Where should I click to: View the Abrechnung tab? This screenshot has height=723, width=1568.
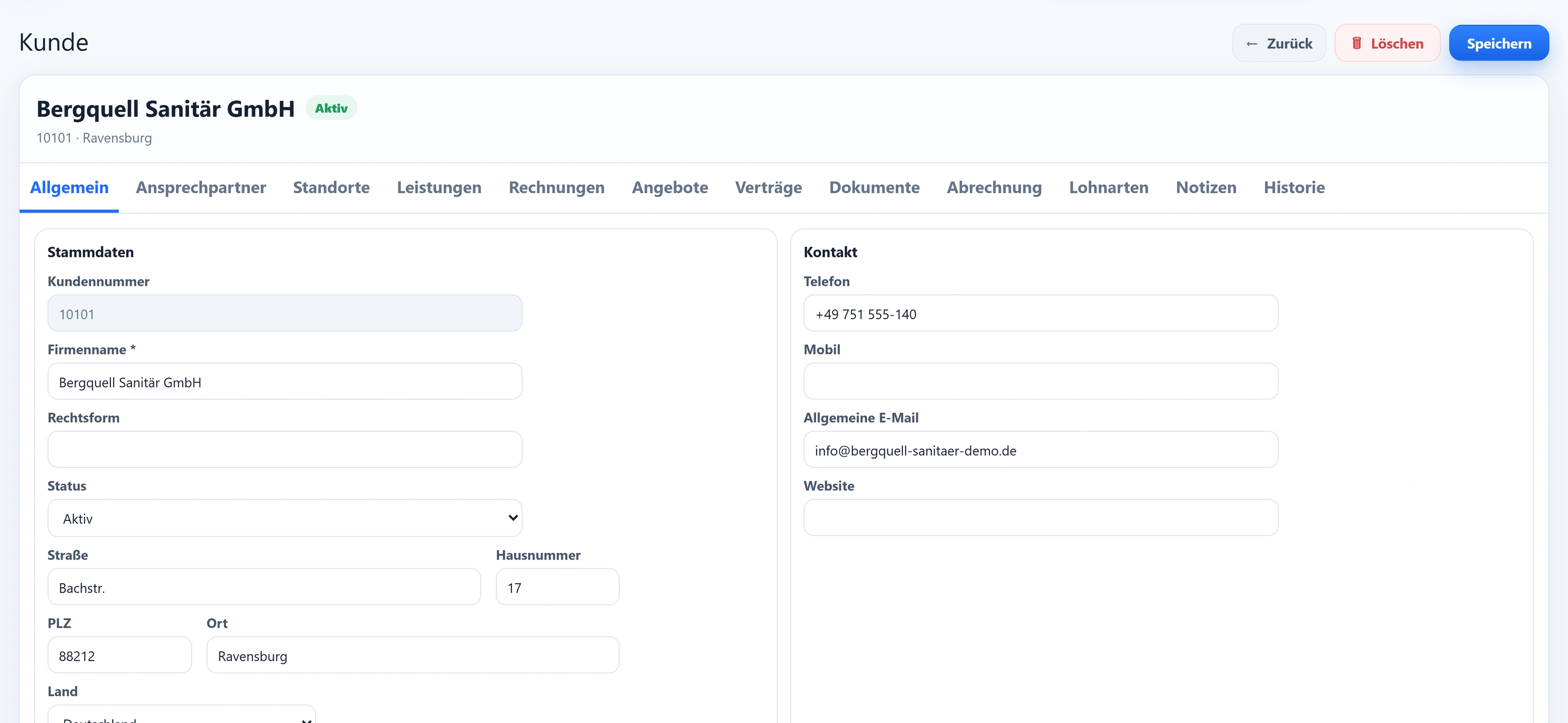[x=994, y=187]
